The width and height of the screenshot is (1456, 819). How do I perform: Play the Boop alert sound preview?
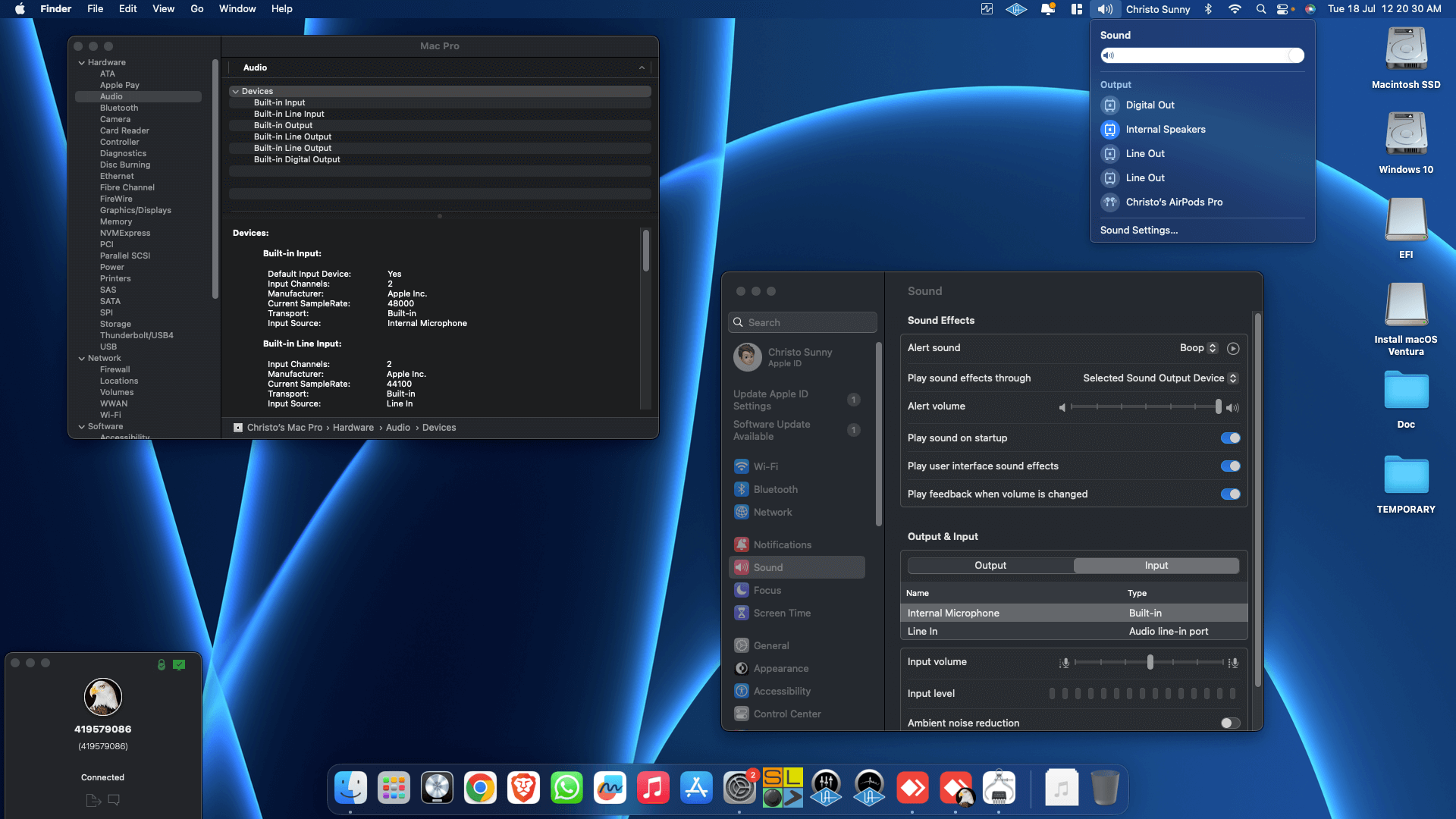[x=1233, y=349]
